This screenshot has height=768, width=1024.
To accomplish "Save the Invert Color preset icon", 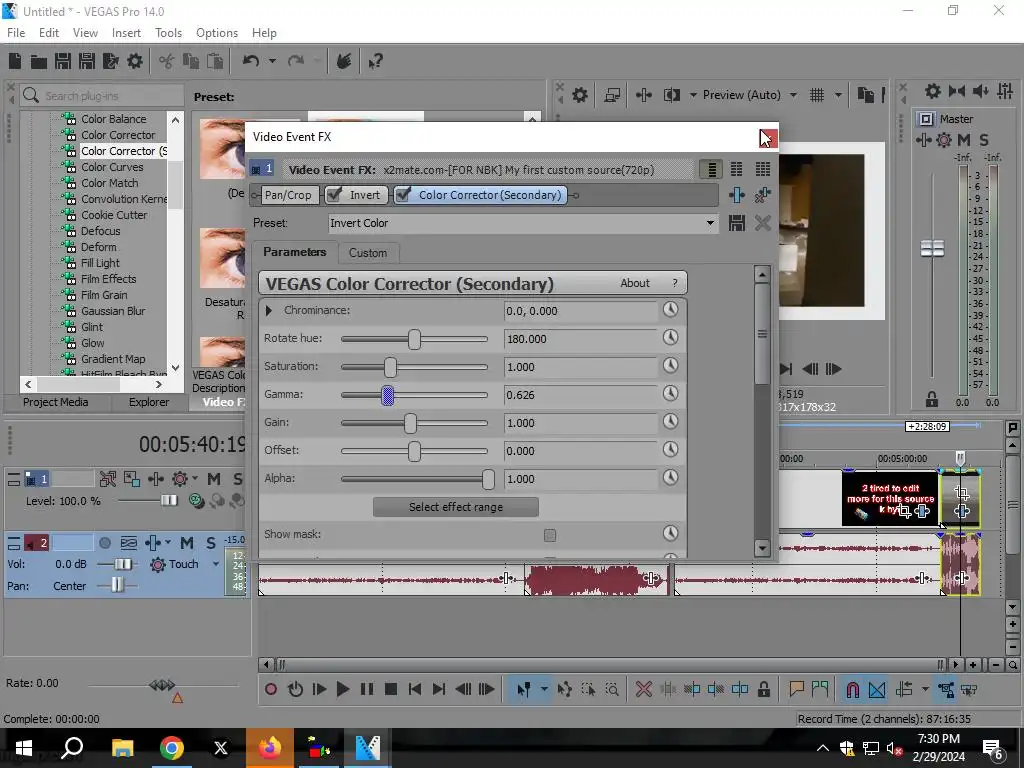I will point(737,223).
